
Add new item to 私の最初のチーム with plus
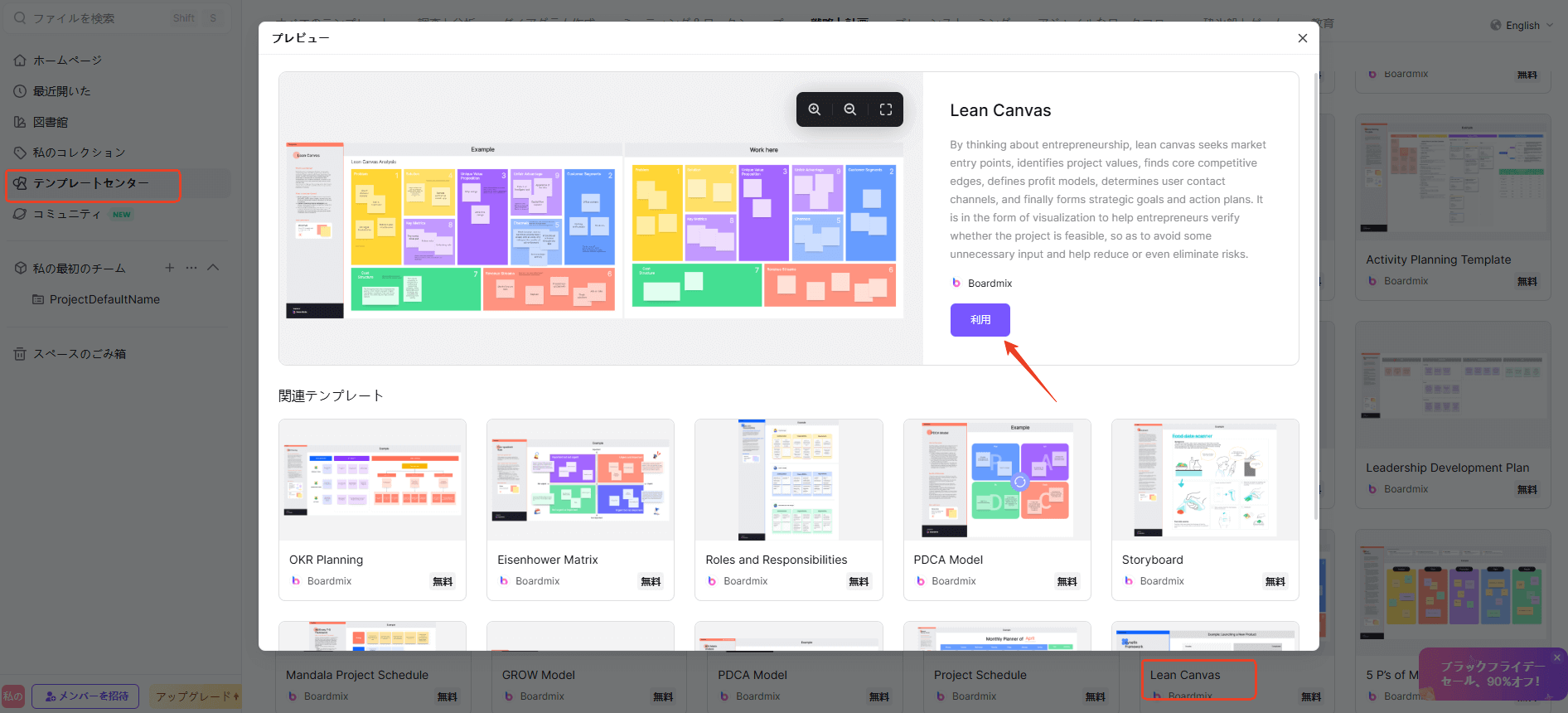[x=169, y=268]
